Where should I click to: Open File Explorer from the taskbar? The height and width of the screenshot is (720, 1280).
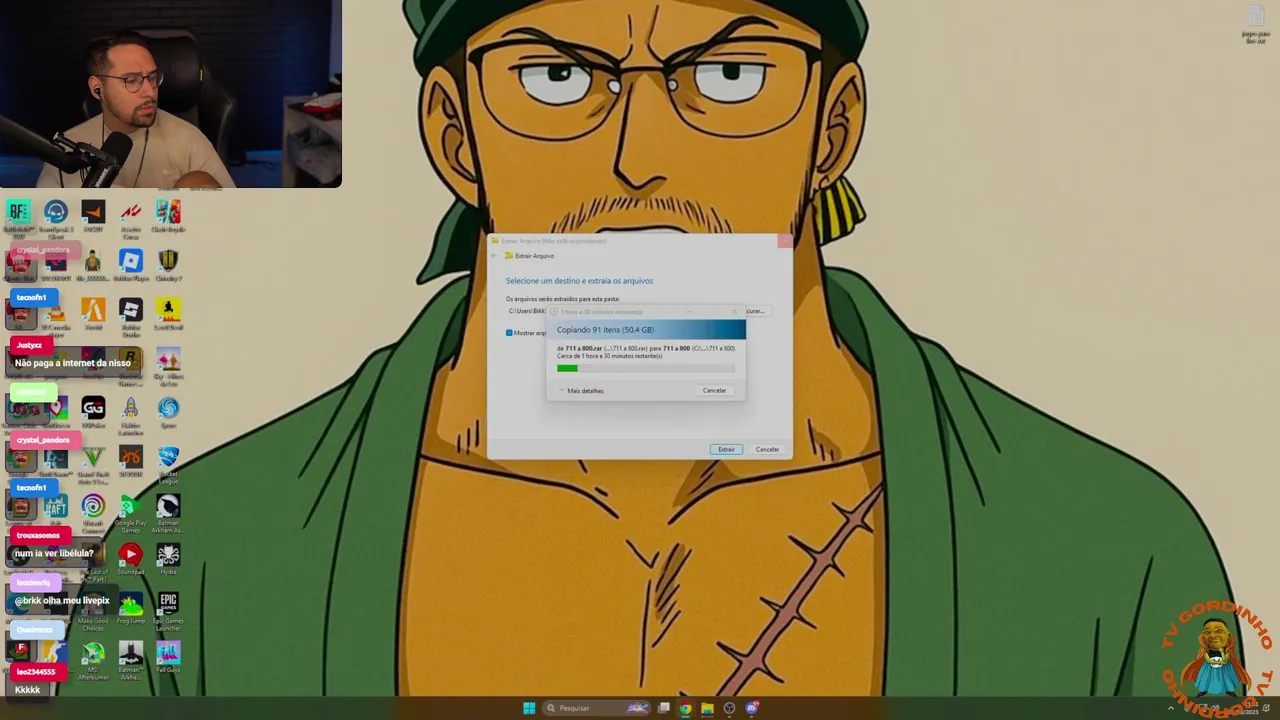coord(707,708)
